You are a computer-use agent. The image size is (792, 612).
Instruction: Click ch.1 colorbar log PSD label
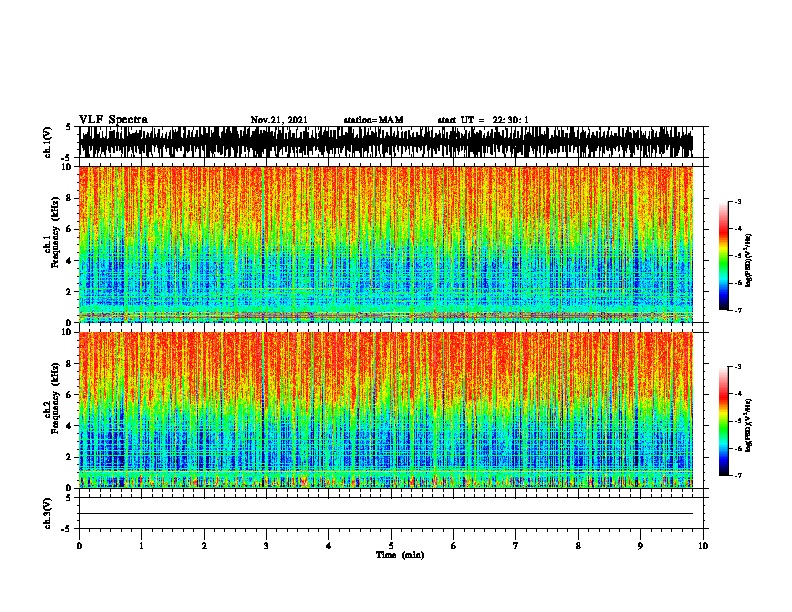pyautogui.click(x=748, y=260)
